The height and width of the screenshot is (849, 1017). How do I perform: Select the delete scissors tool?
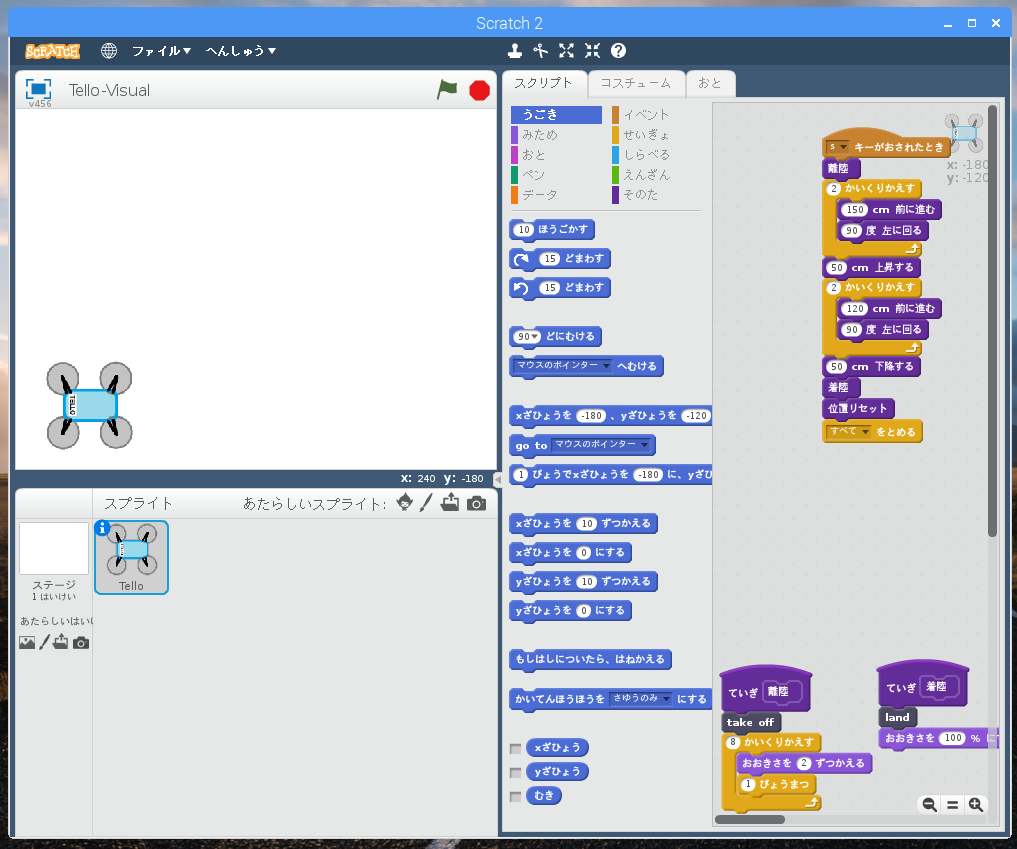click(x=540, y=51)
